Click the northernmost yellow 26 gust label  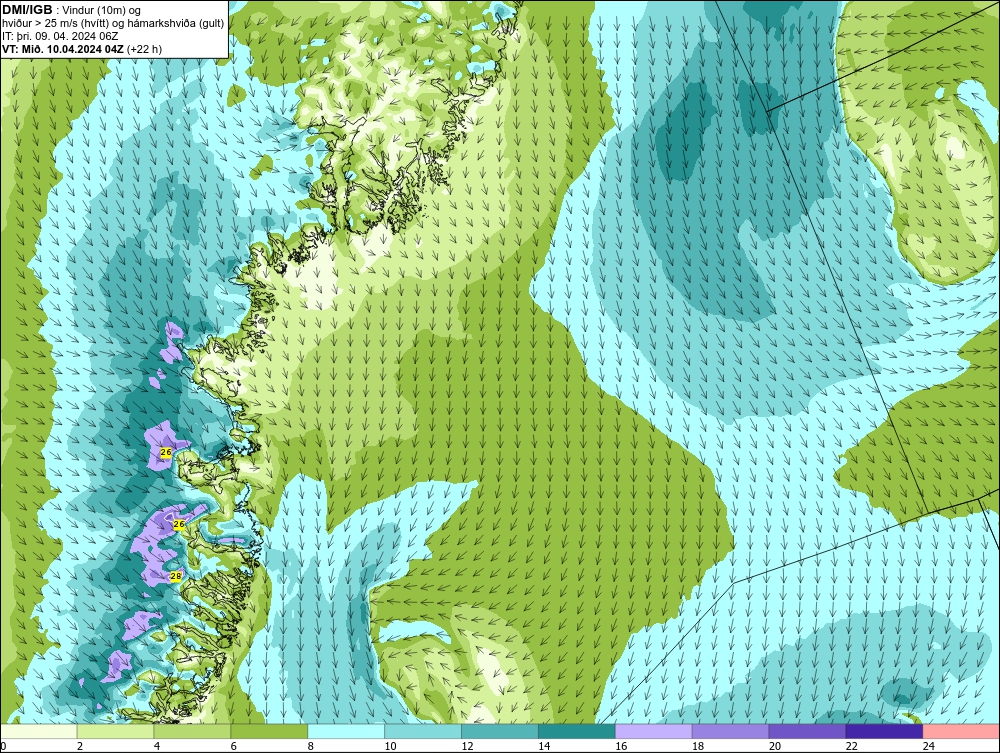click(x=166, y=452)
